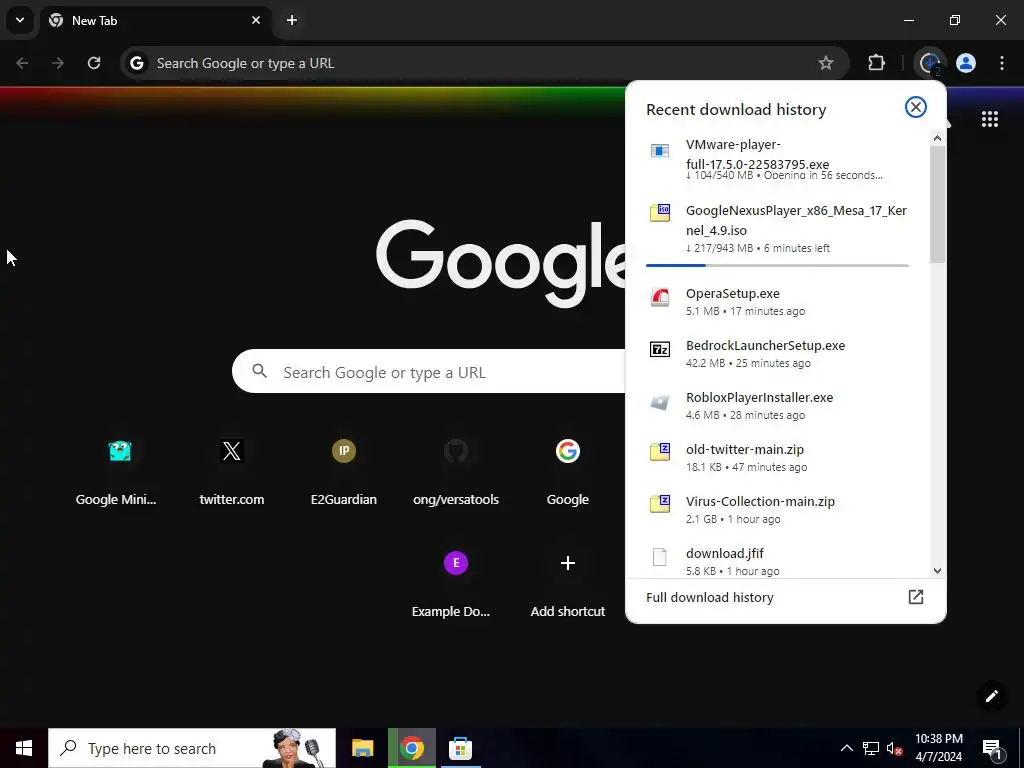Viewport: 1024px width, 768px height.
Task: Show hidden system tray icons
Action: 846,748
